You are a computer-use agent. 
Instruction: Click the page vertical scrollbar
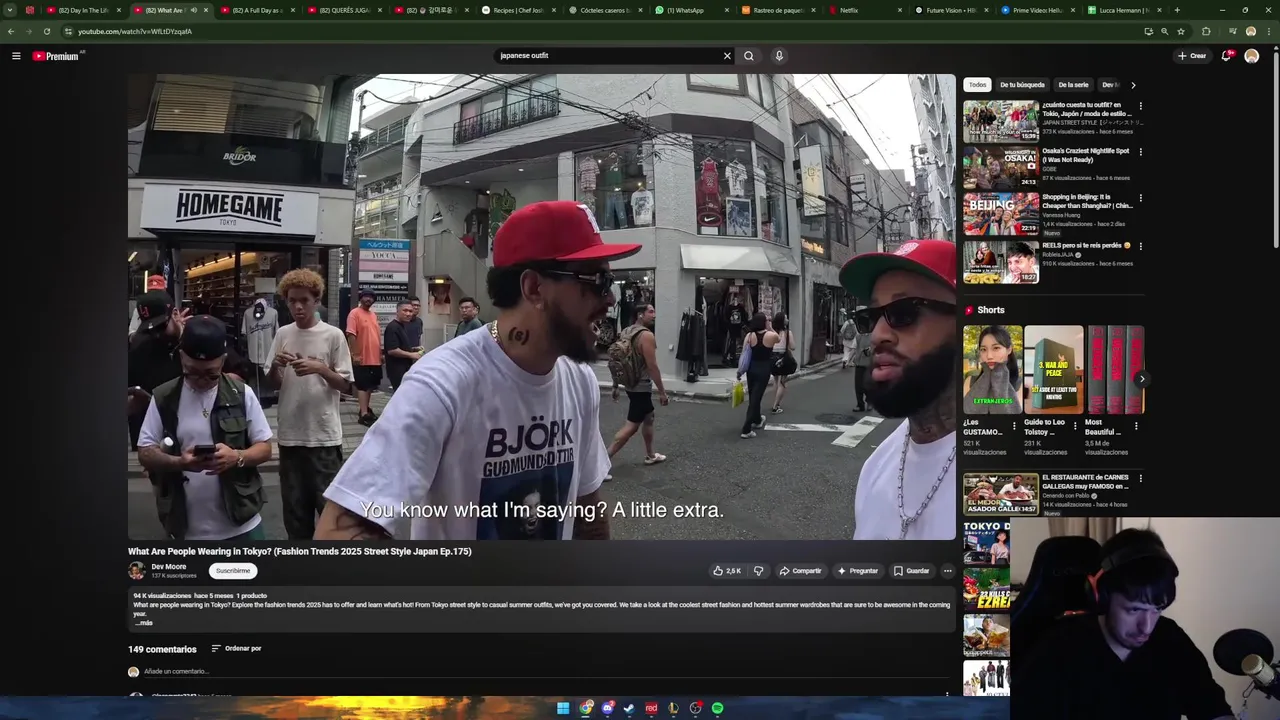[x=1276, y=150]
